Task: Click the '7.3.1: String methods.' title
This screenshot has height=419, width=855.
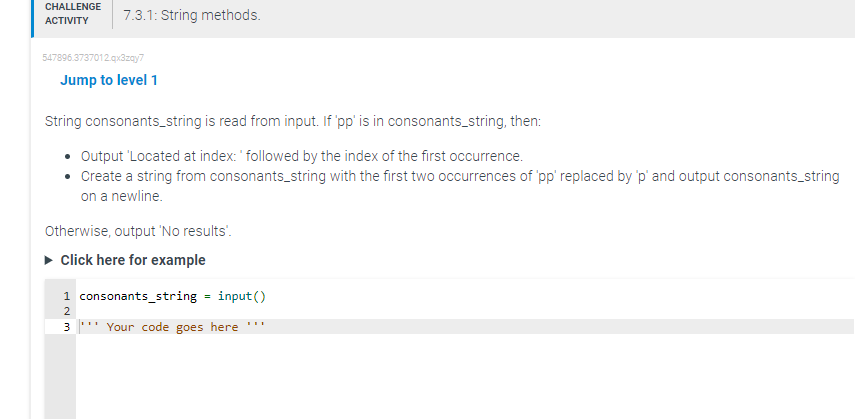Action: coord(192,15)
